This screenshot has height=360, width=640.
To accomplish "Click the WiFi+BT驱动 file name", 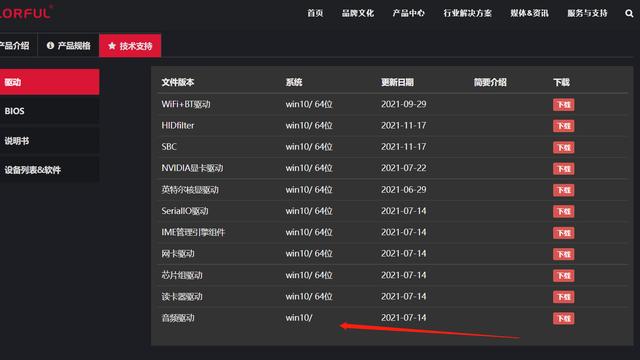I will point(186,104).
